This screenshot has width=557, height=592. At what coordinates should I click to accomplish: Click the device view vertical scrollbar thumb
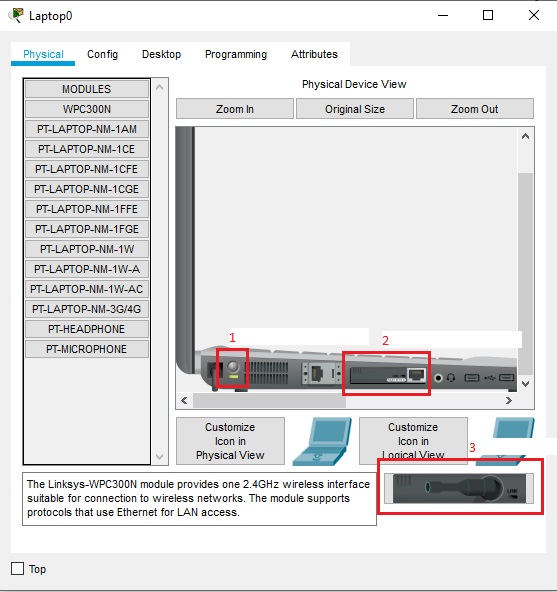[525, 274]
